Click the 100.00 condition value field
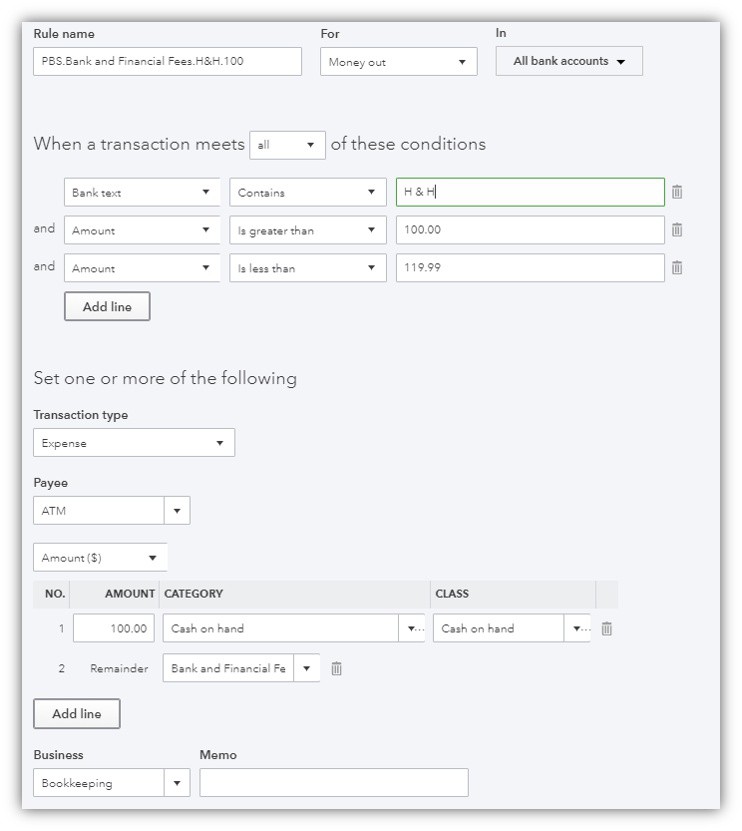Viewport: 742px width, 831px height. click(530, 230)
